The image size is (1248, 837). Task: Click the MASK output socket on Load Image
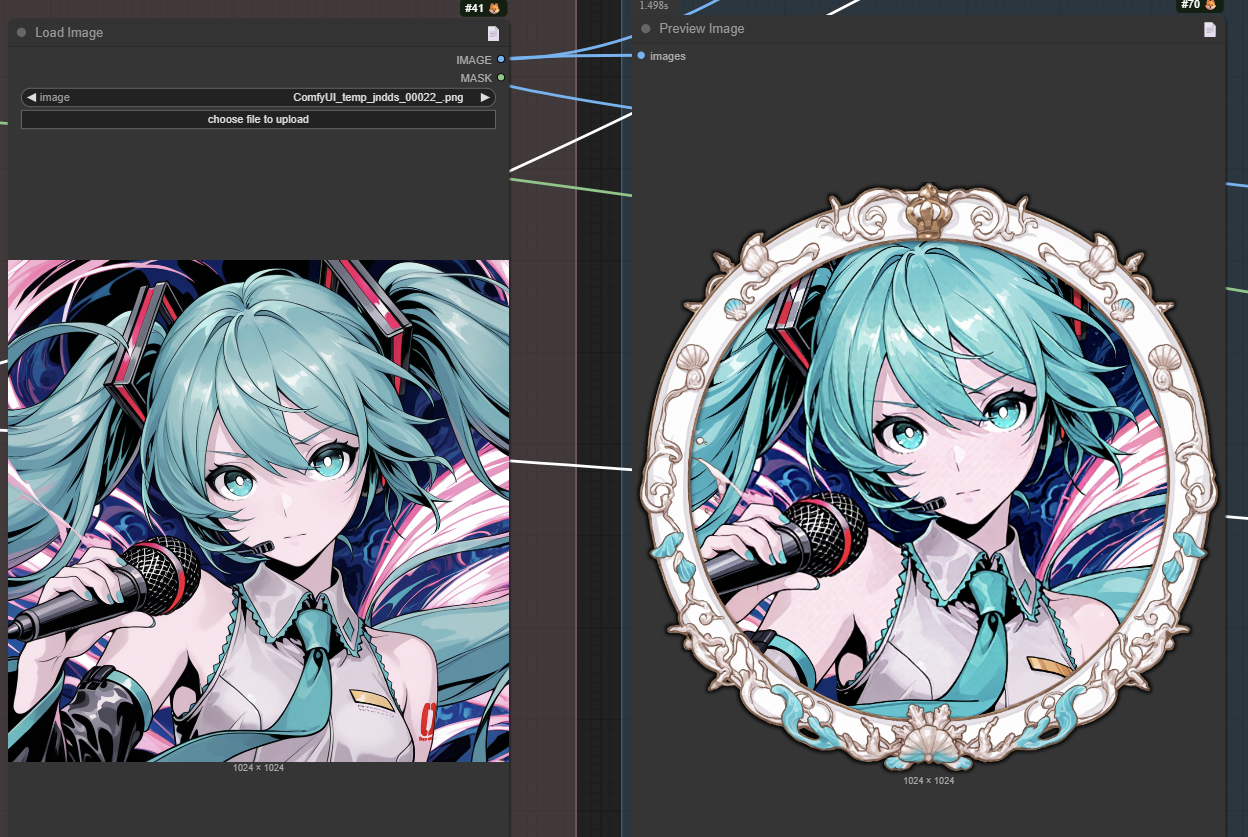pos(501,78)
